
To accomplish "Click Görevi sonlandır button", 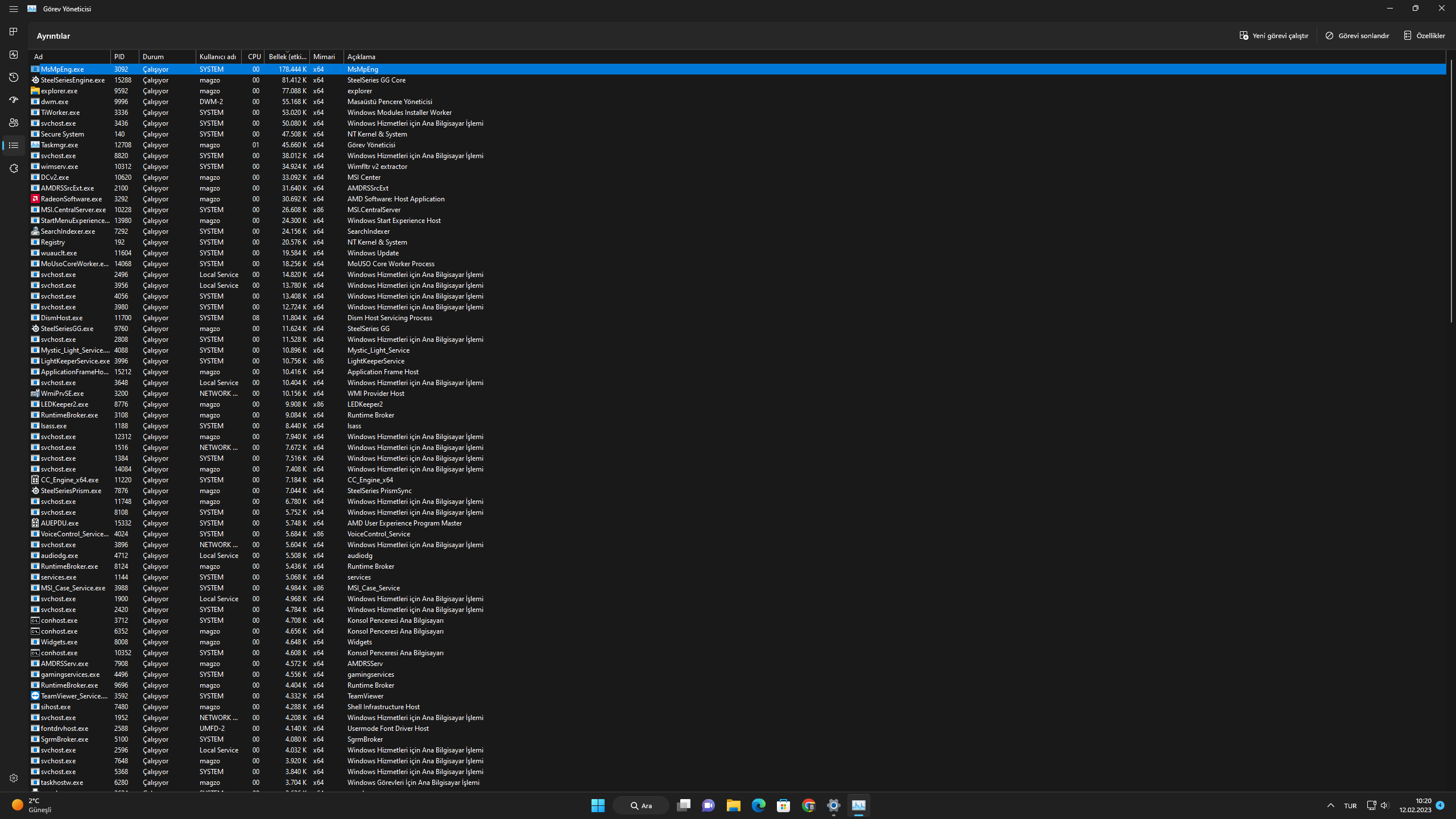I will click(1357, 36).
